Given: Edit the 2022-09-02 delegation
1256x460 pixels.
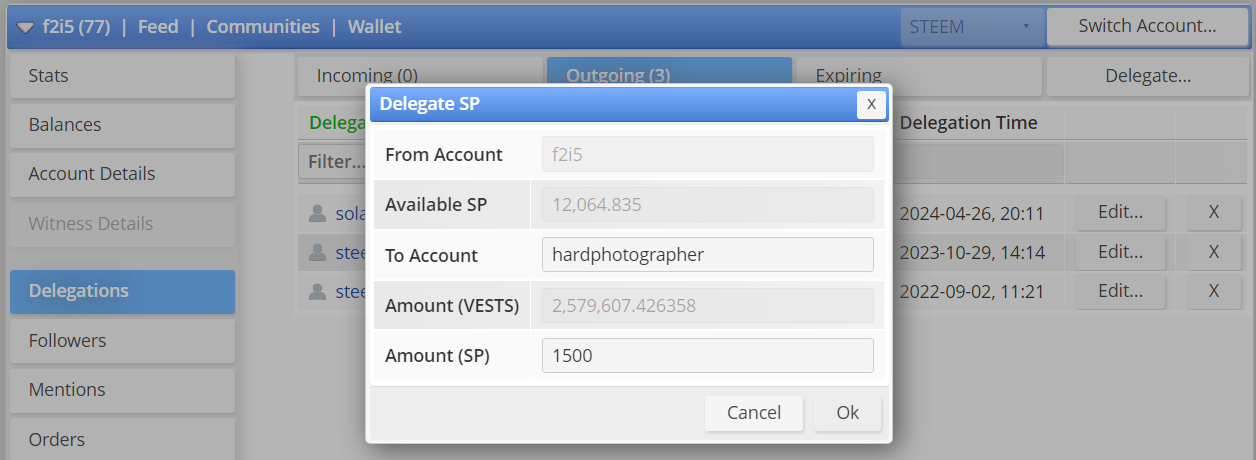Looking at the screenshot, I should coord(1120,291).
